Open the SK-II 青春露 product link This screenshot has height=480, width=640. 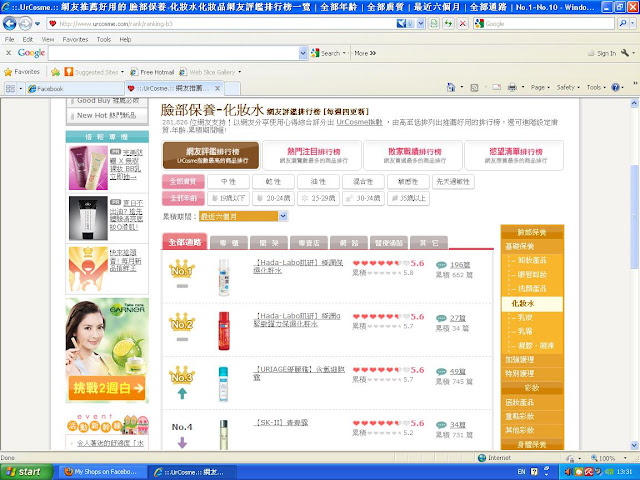(x=281, y=423)
